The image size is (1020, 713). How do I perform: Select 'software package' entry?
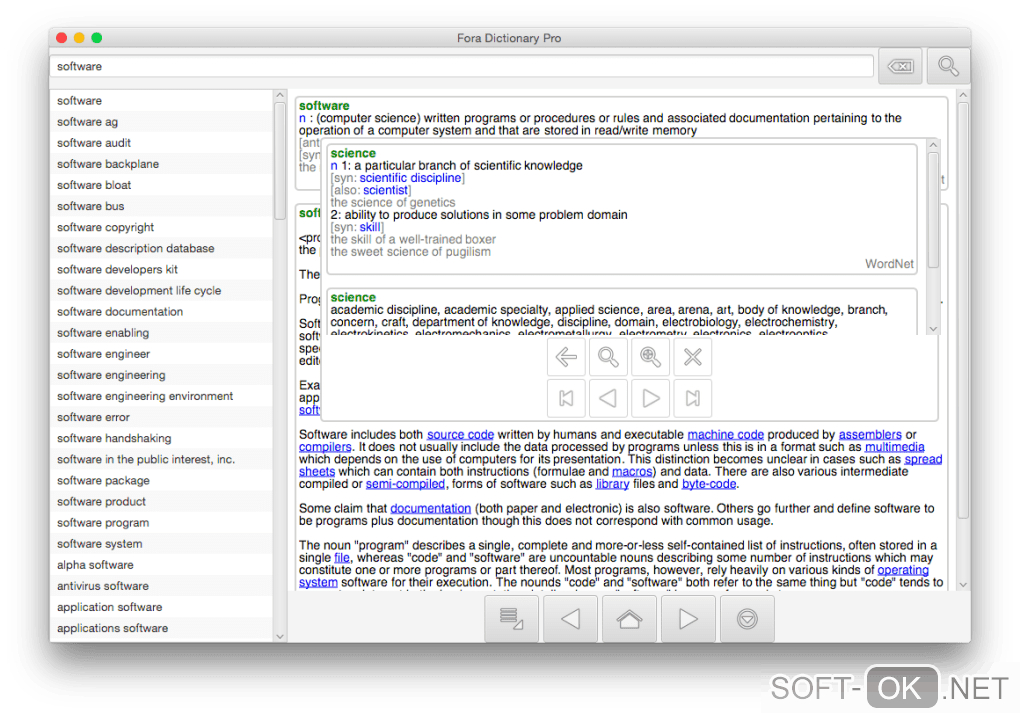pyautogui.click(x=161, y=480)
